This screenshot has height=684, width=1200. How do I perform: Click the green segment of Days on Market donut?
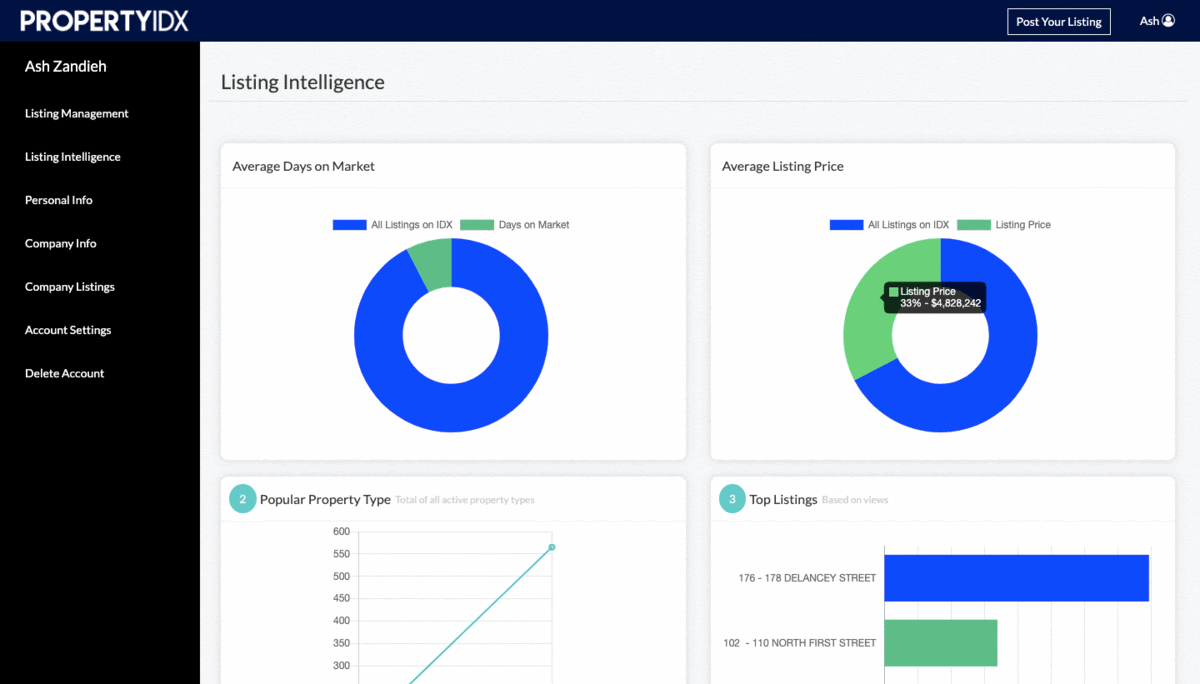433,263
